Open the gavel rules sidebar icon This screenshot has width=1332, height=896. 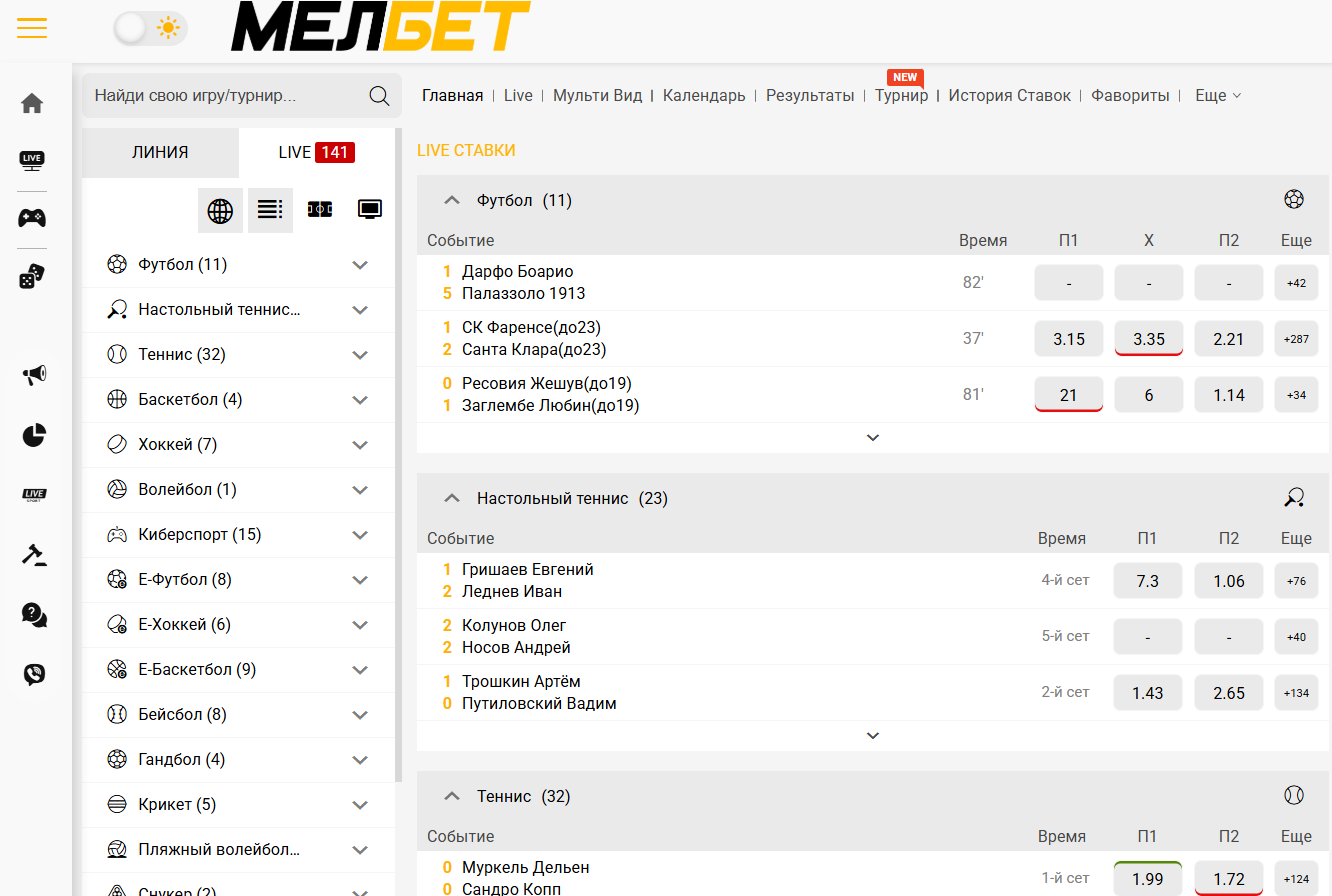pyautogui.click(x=34, y=554)
